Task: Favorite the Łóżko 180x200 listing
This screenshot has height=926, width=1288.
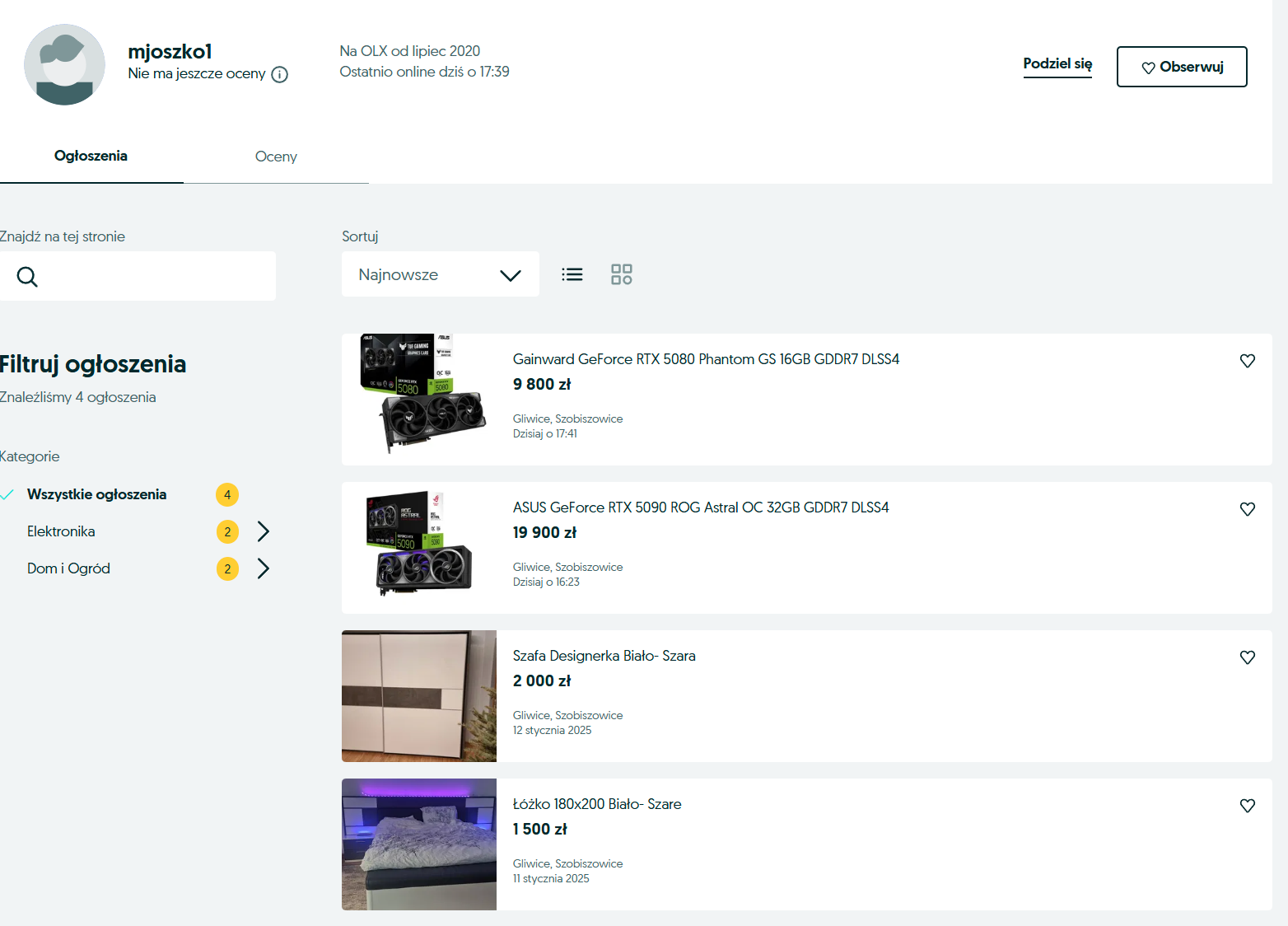Action: pyautogui.click(x=1247, y=806)
